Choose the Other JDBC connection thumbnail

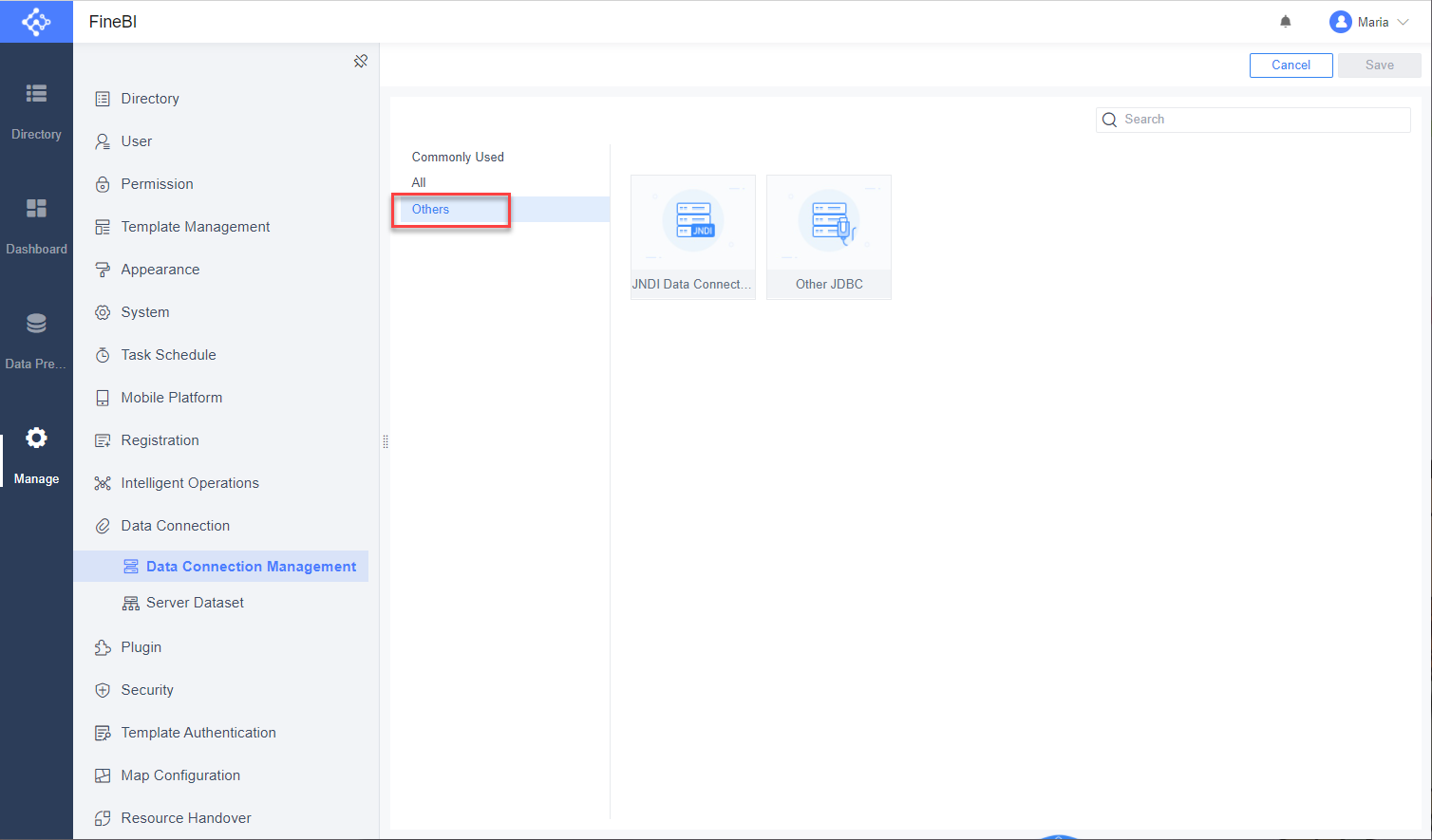tap(828, 236)
